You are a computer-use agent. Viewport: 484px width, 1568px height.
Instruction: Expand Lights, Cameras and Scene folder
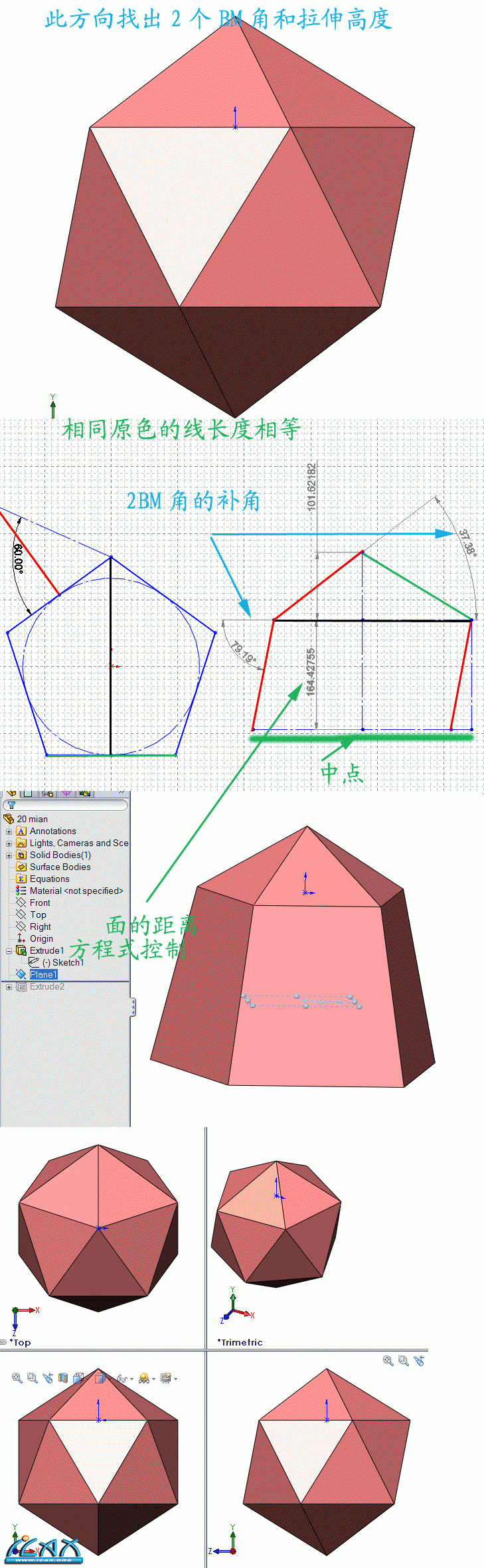pyautogui.click(x=9, y=843)
